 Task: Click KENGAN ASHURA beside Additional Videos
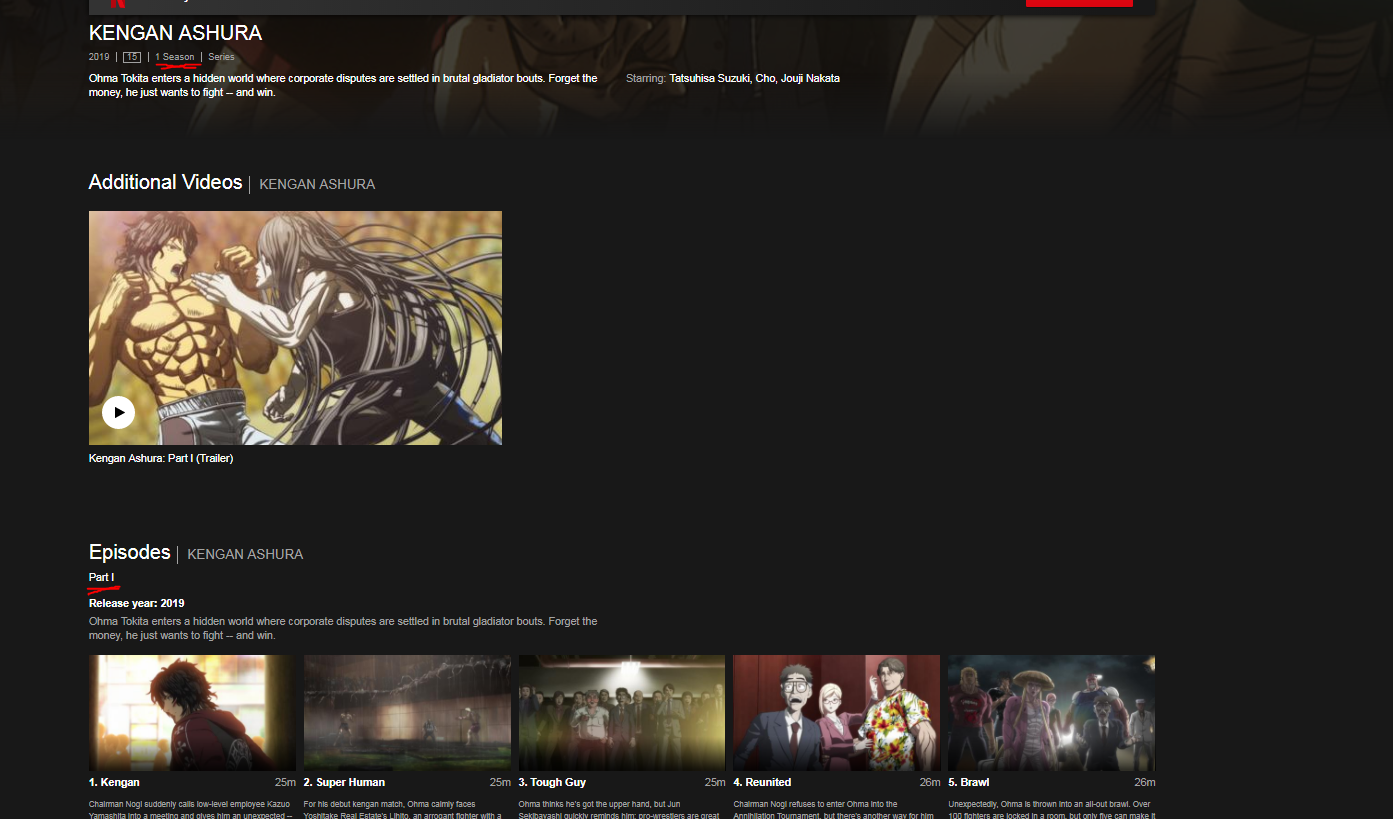[317, 184]
